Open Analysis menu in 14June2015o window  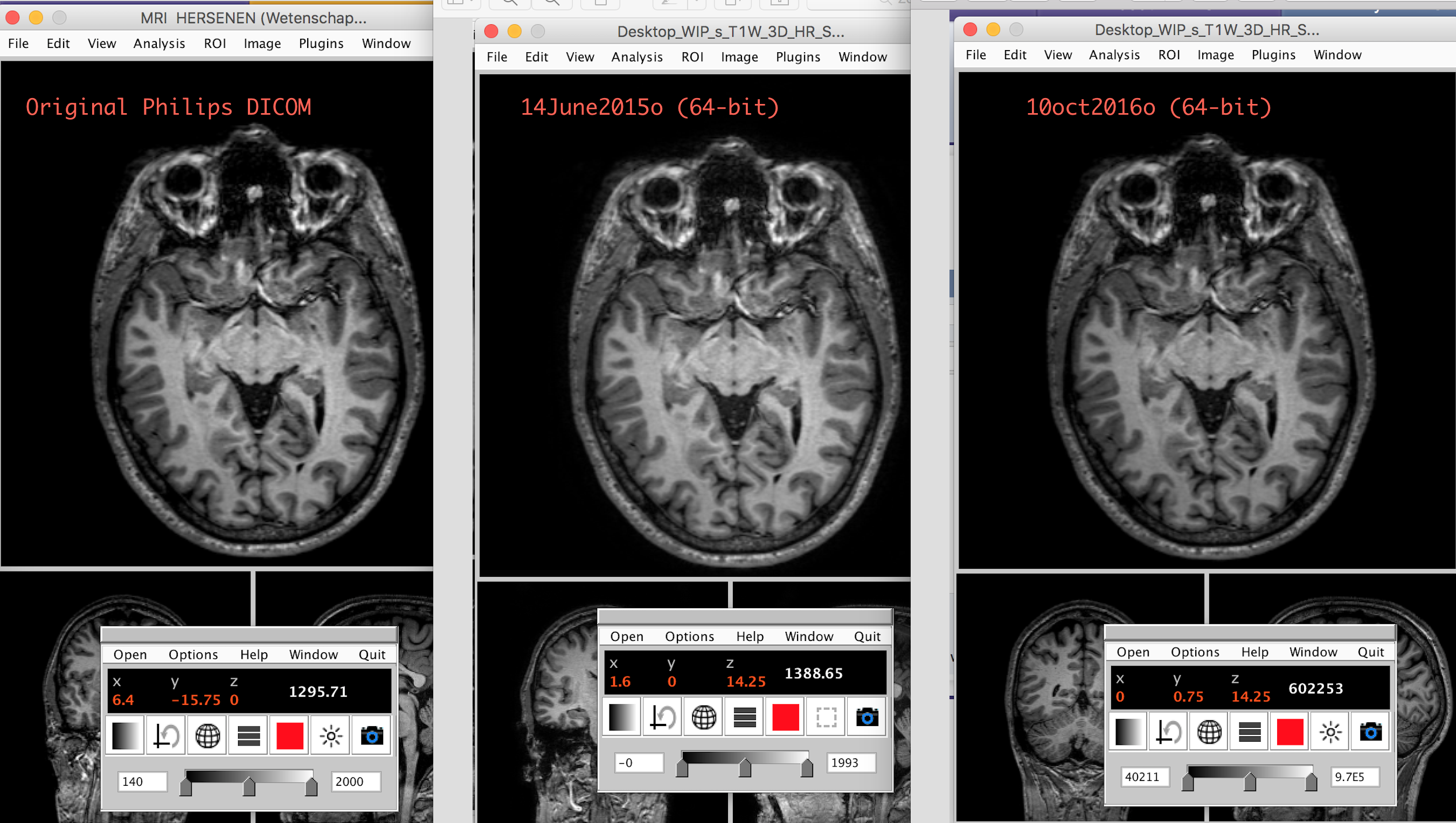(637, 57)
